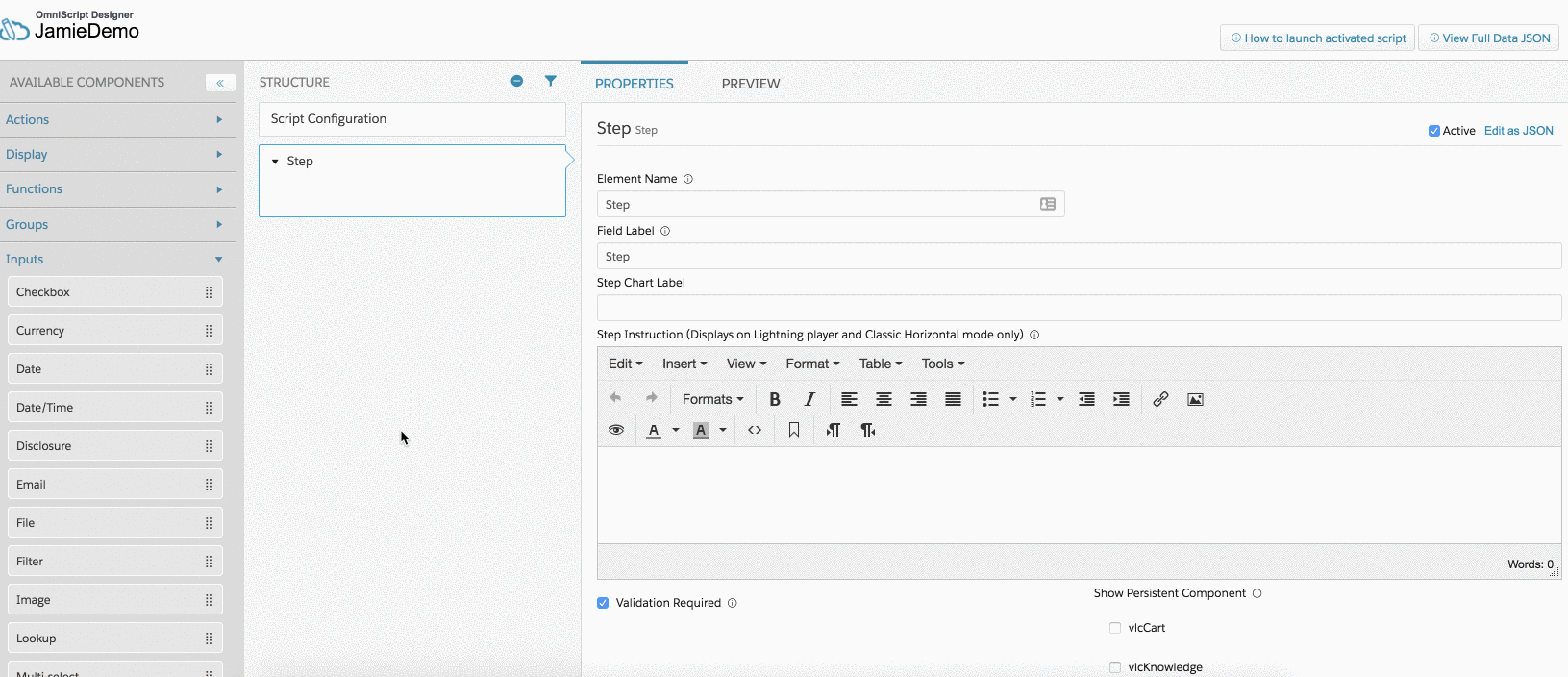Open the Table menu in the editor
The height and width of the screenshot is (677, 1568).
(881, 364)
